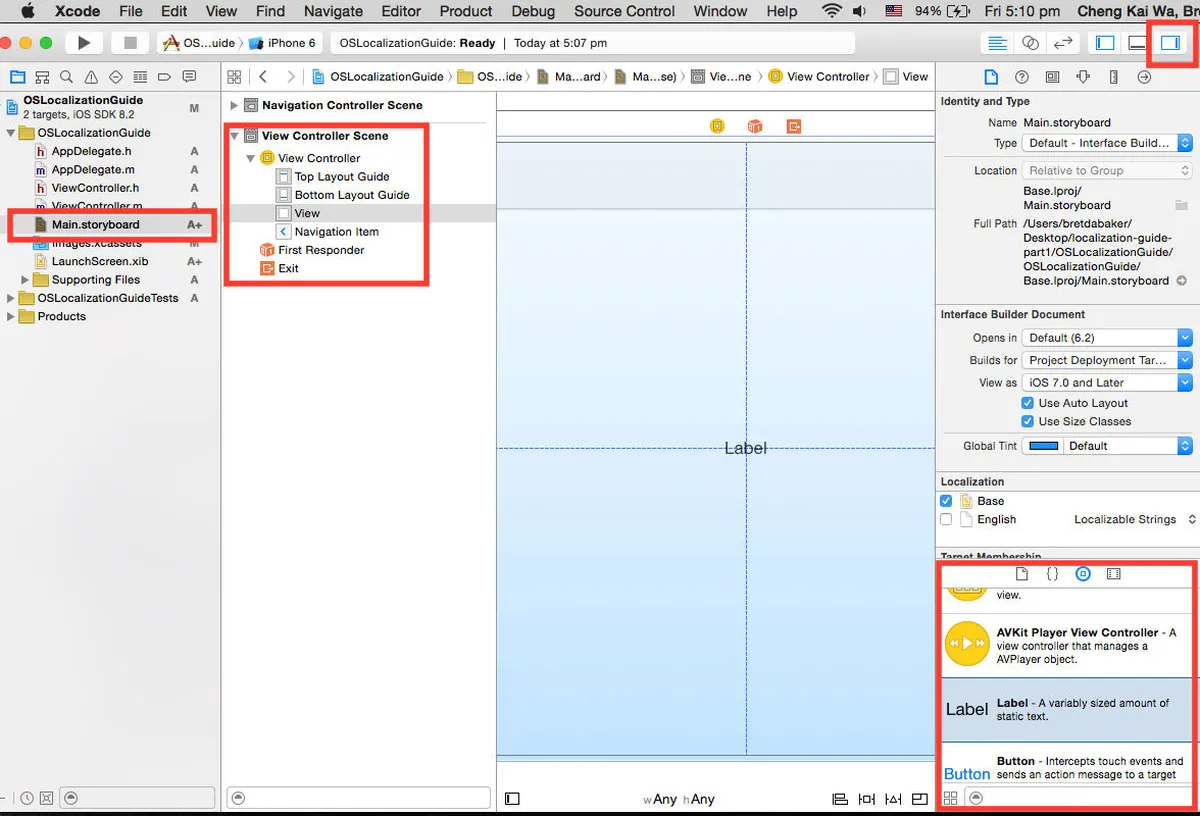Expand the Supporting Files folder
This screenshot has height=816, width=1200.
tap(26, 280)
